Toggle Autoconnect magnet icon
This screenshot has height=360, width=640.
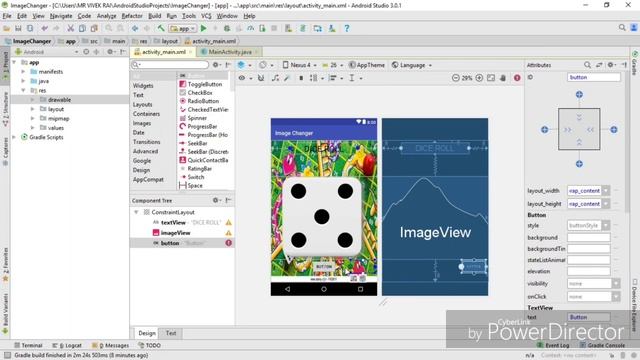(261, 78)
